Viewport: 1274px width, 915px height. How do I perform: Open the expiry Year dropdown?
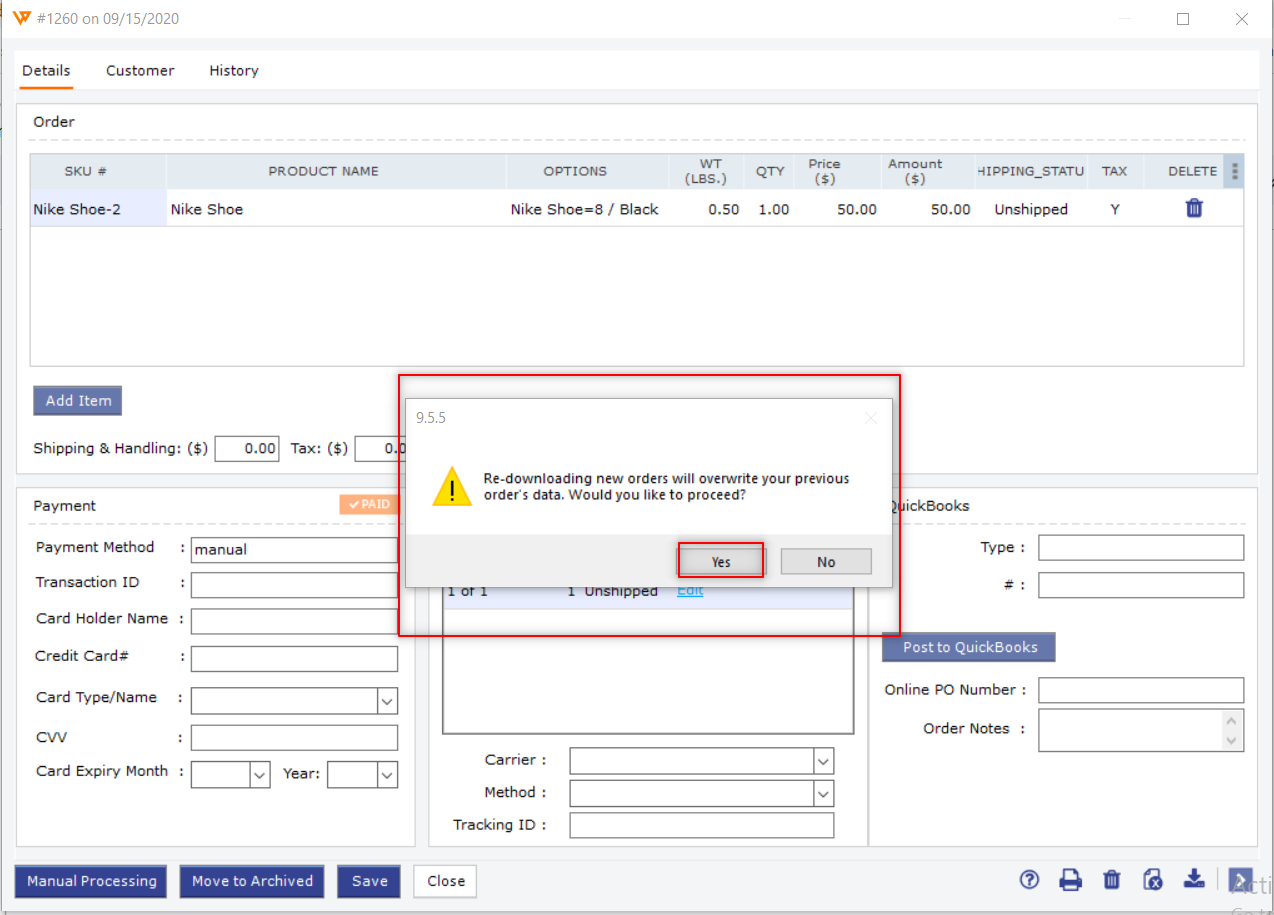pyautogui.click(x=387, y=775)
